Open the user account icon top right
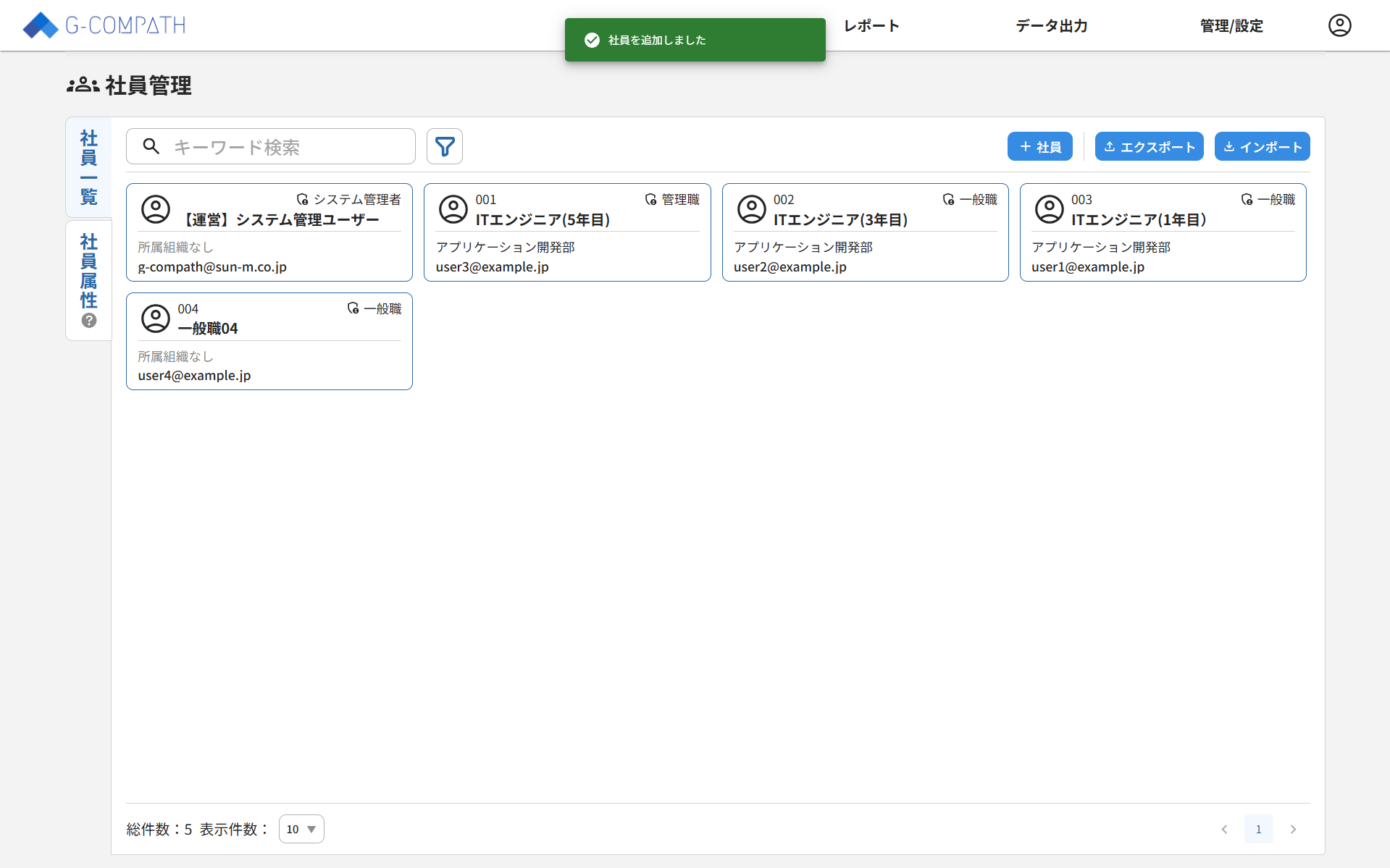The width and height of the screenshot is (1390, 868). [1339, 25]
